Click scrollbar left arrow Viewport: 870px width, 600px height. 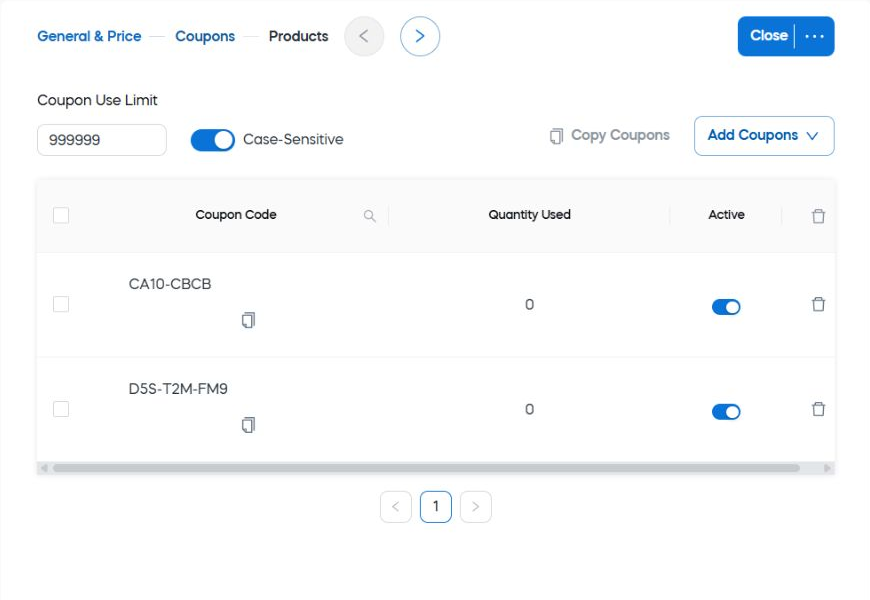44,468
